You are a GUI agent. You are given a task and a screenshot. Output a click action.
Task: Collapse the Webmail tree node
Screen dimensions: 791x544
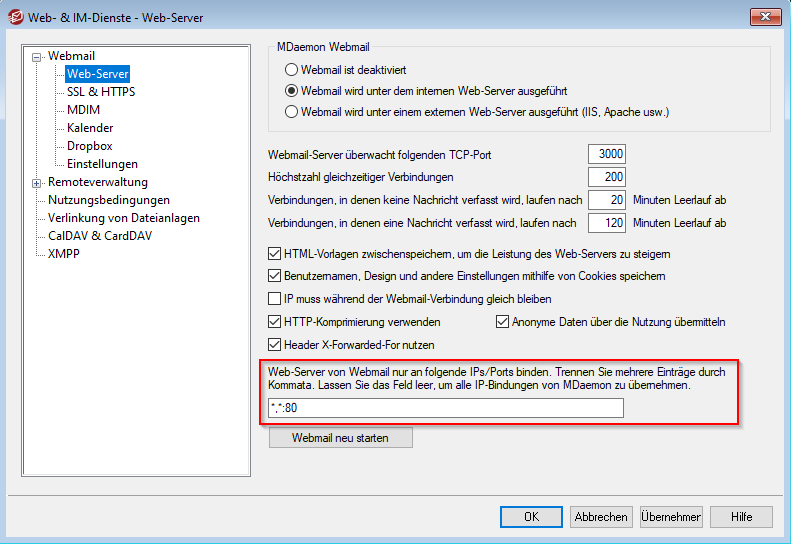click(x=37, y=57)
